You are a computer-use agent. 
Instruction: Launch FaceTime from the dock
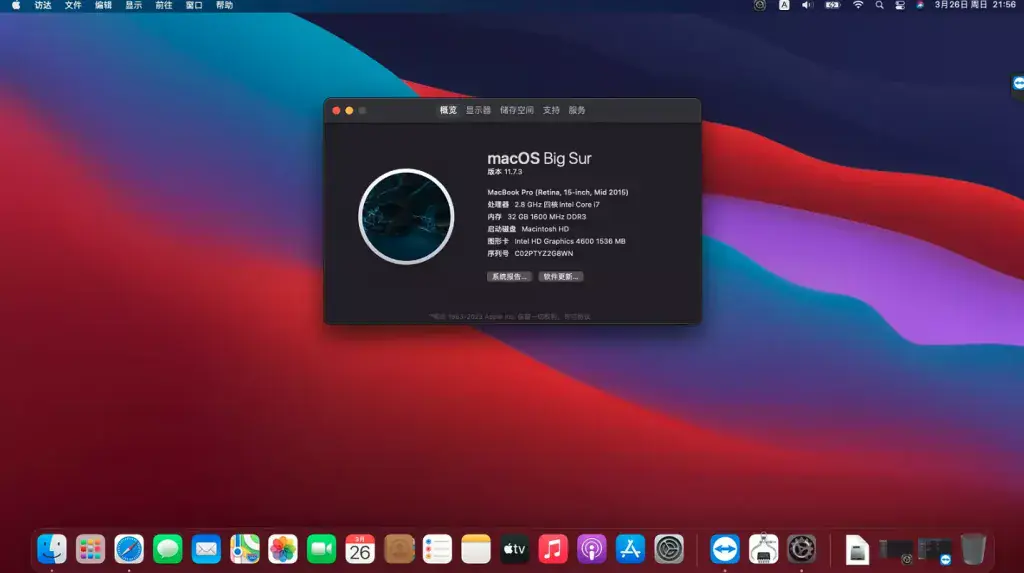pyautogui.click(x=321, y=549)
